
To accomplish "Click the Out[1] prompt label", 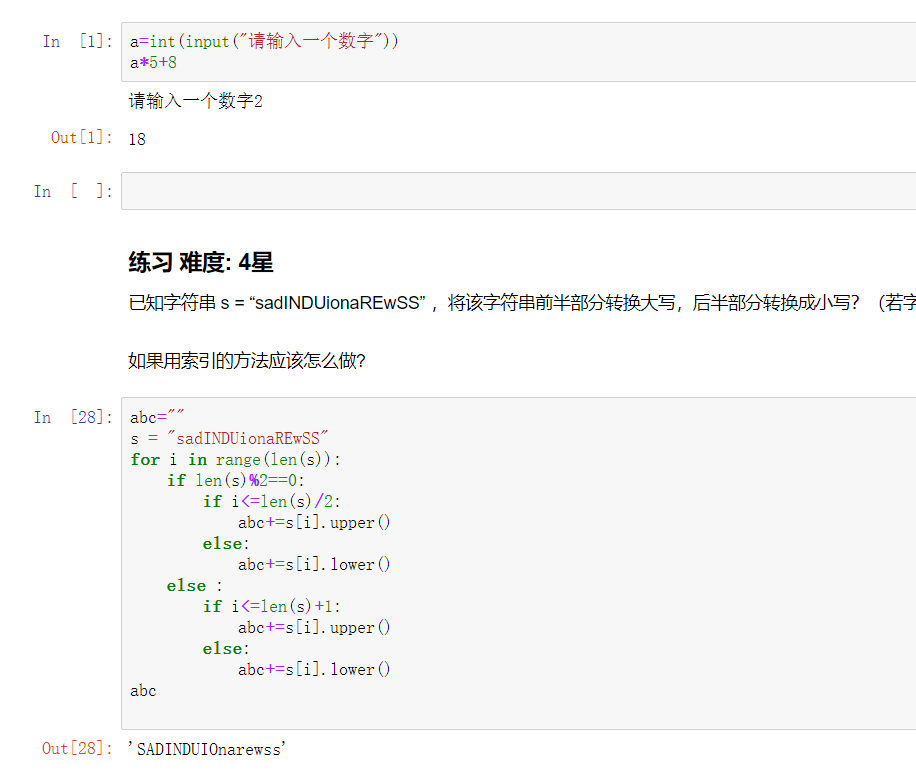I will (x=81, y=137).
